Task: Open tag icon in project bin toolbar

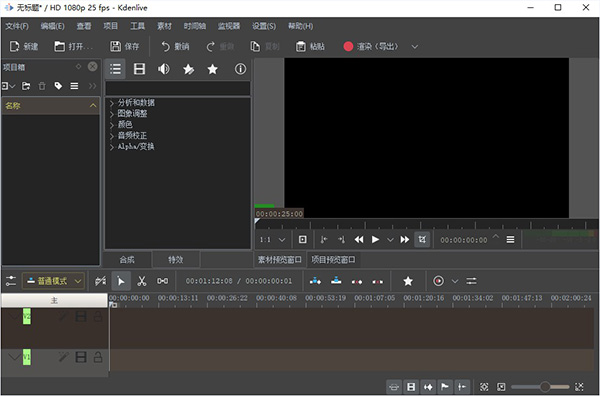Action: coord(58,86)
